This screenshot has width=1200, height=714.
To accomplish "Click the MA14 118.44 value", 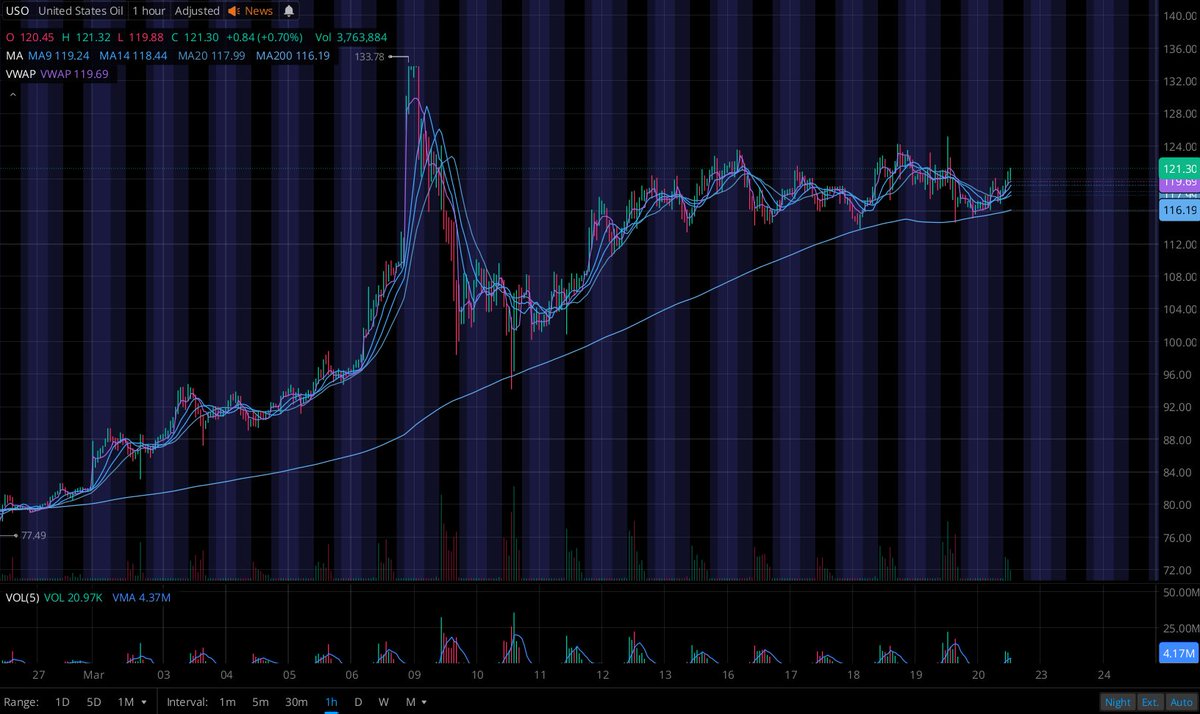I will point(132,56).
